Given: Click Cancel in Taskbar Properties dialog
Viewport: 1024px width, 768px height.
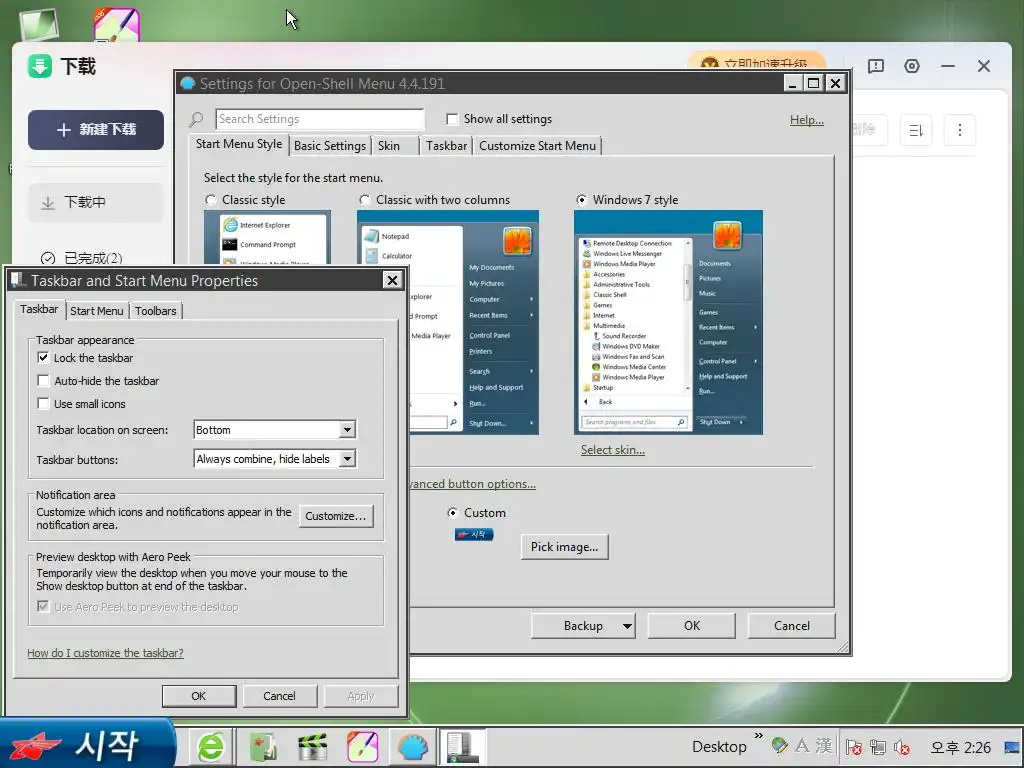Looking at the screenshot, I should click(279, 696).
